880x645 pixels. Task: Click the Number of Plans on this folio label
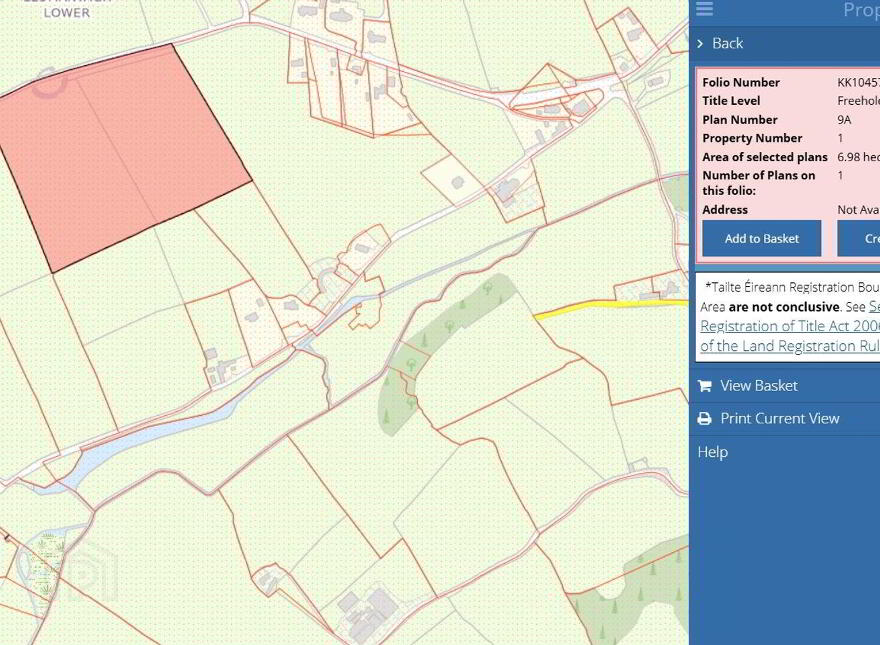click(x=758, y=183)
